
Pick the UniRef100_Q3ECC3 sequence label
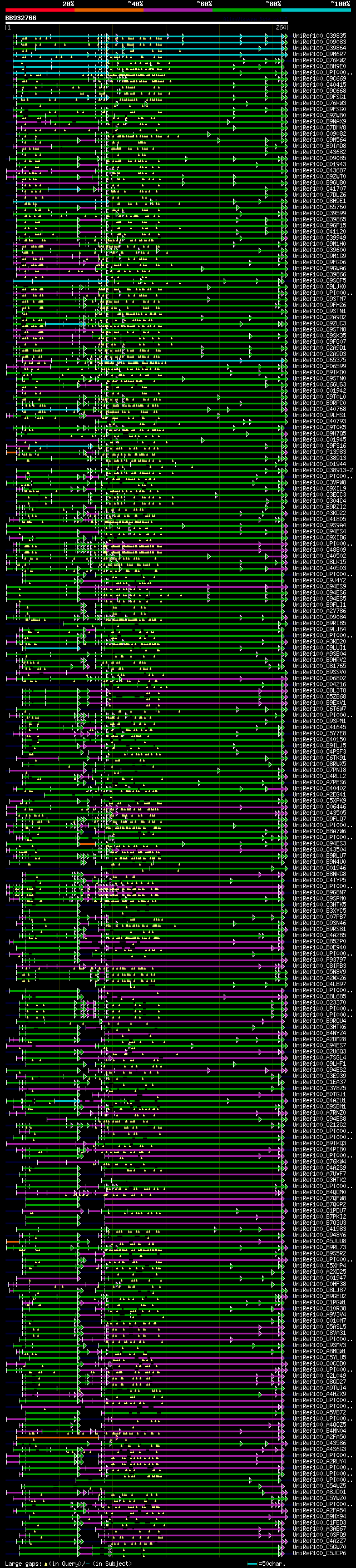[x=319, y=494]
